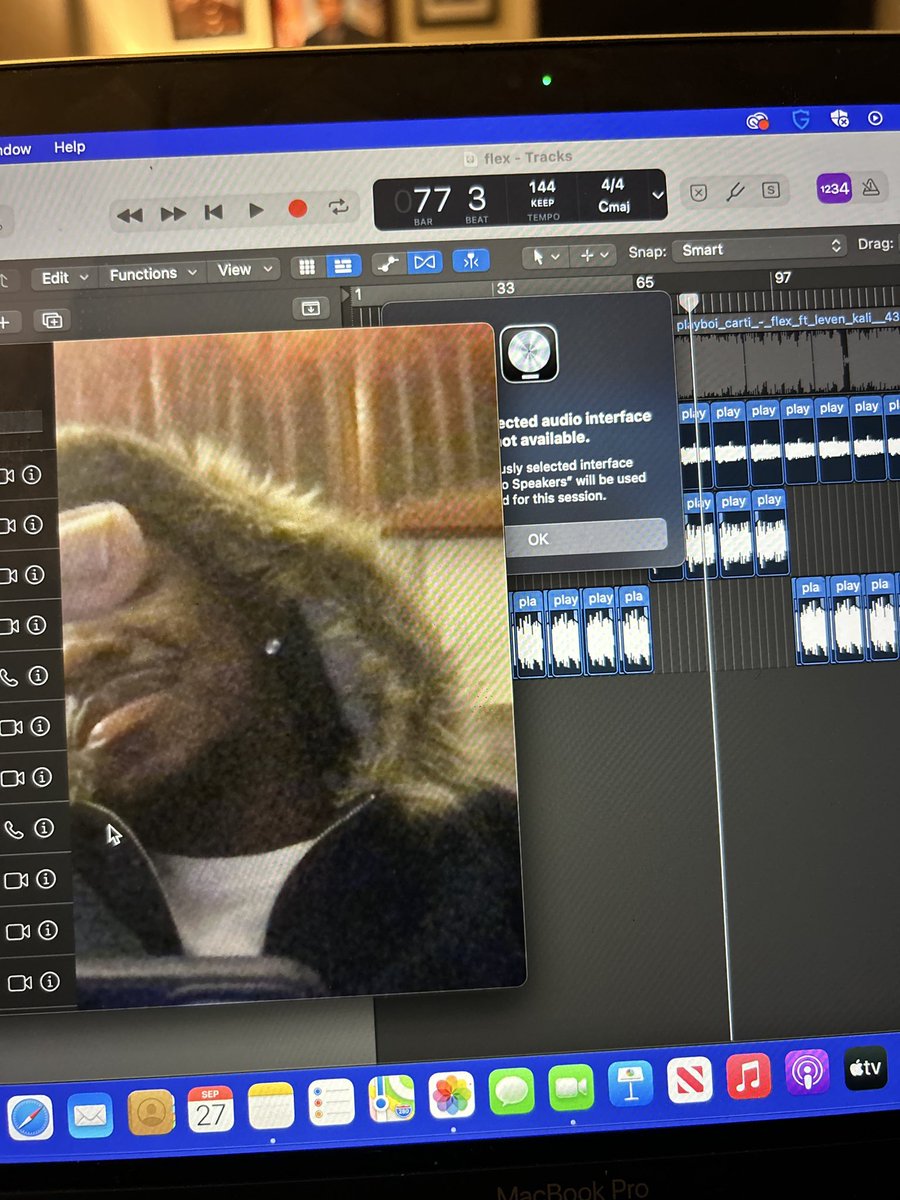Open the Edit menu in tracks area
Image resolution: width=900 pixels, height=1200 pixels.
point(65,278)
